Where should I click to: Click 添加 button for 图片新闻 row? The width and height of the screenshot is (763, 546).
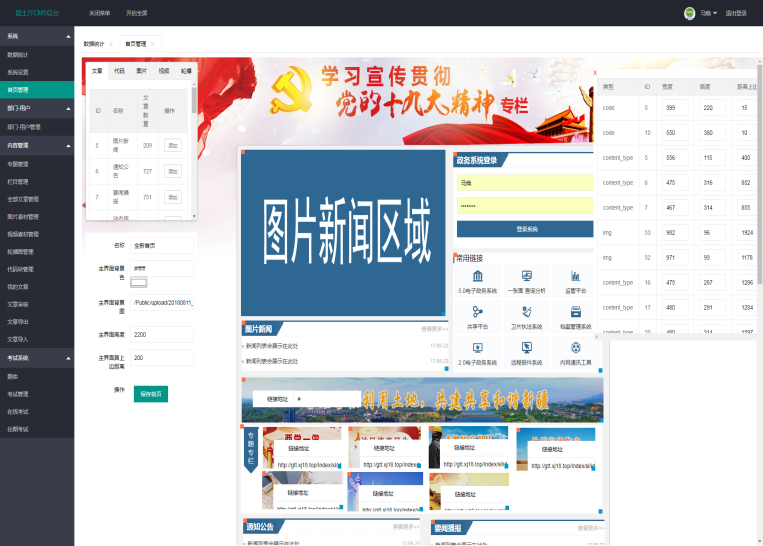pyautogui.click(x=173, y=146)
